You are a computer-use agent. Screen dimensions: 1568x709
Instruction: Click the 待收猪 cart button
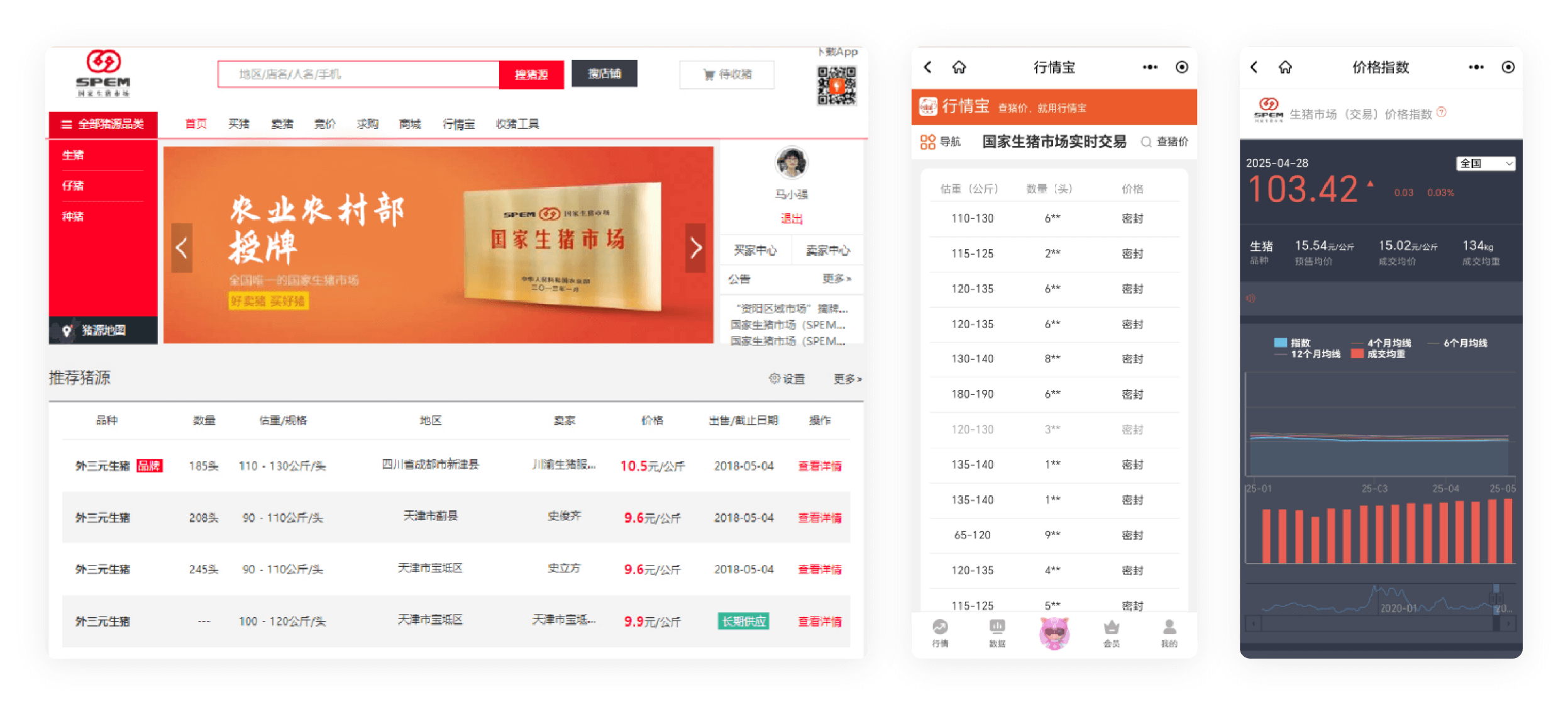(727, 75)
